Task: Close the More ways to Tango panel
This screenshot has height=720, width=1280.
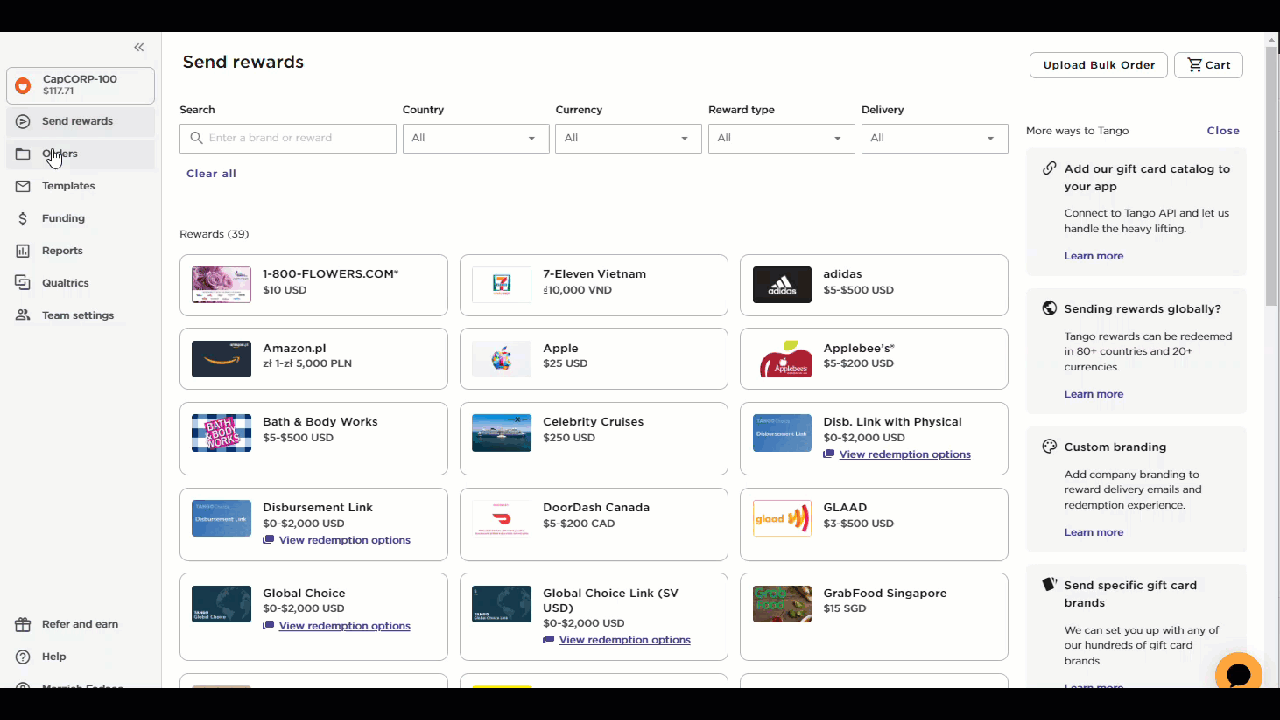Action: click(x=1222, y=130)
